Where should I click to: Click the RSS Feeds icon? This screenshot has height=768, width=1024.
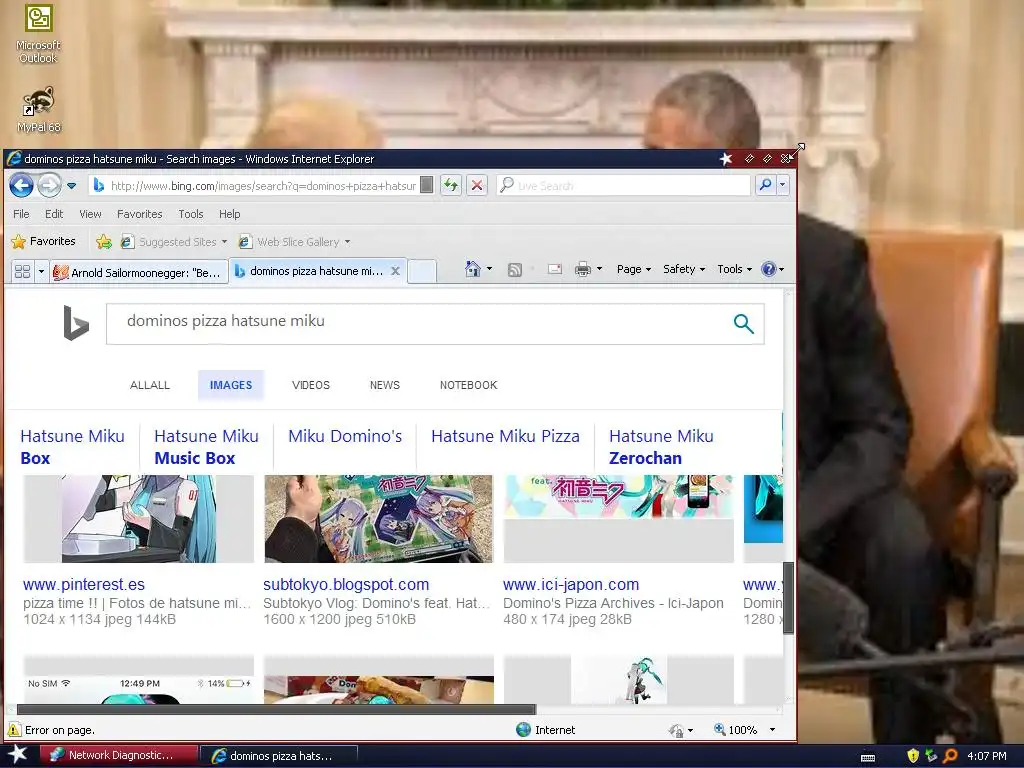click(515, 270)
